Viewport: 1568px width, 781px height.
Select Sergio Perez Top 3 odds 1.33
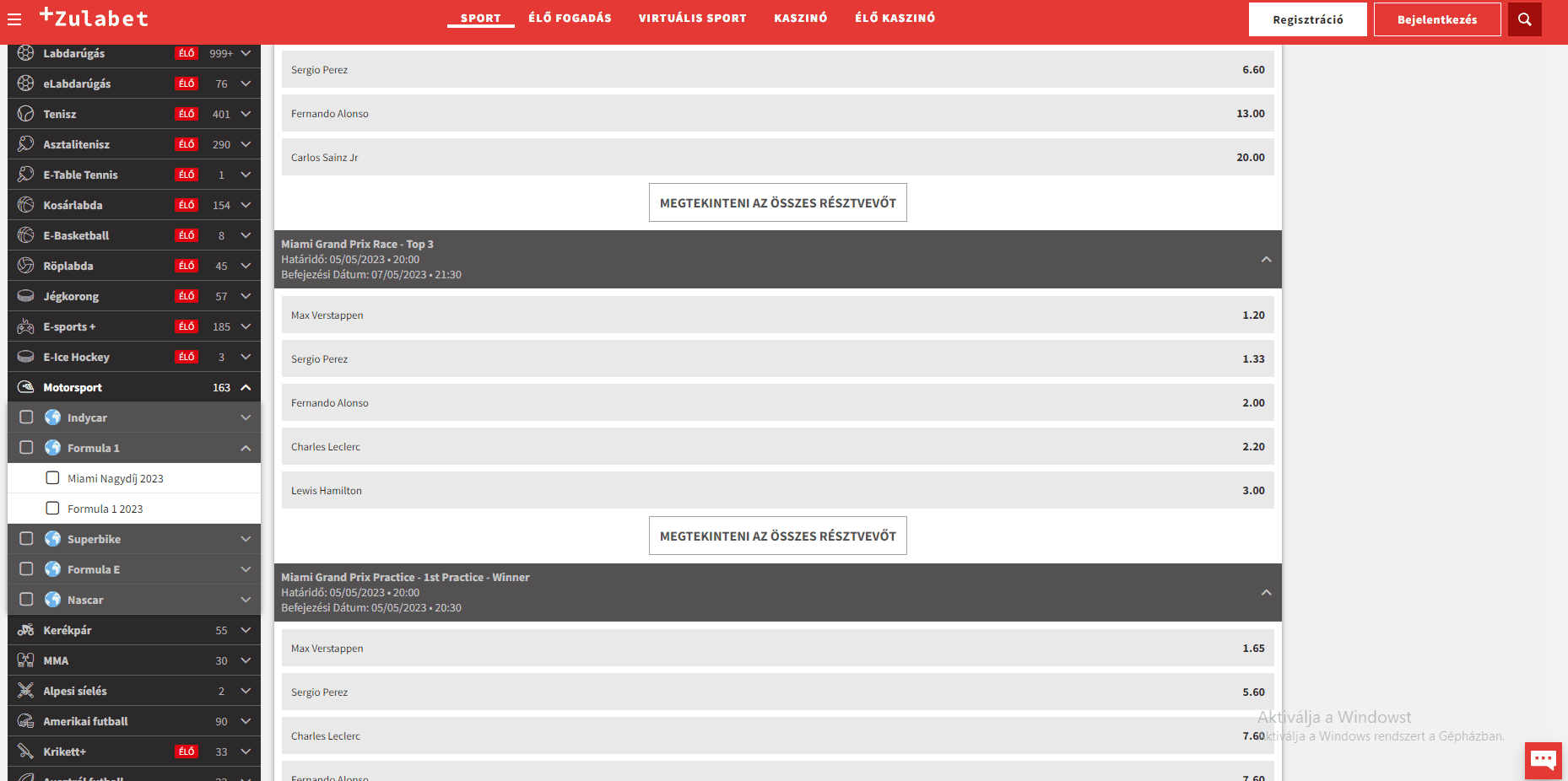click(x=777, y=358)
